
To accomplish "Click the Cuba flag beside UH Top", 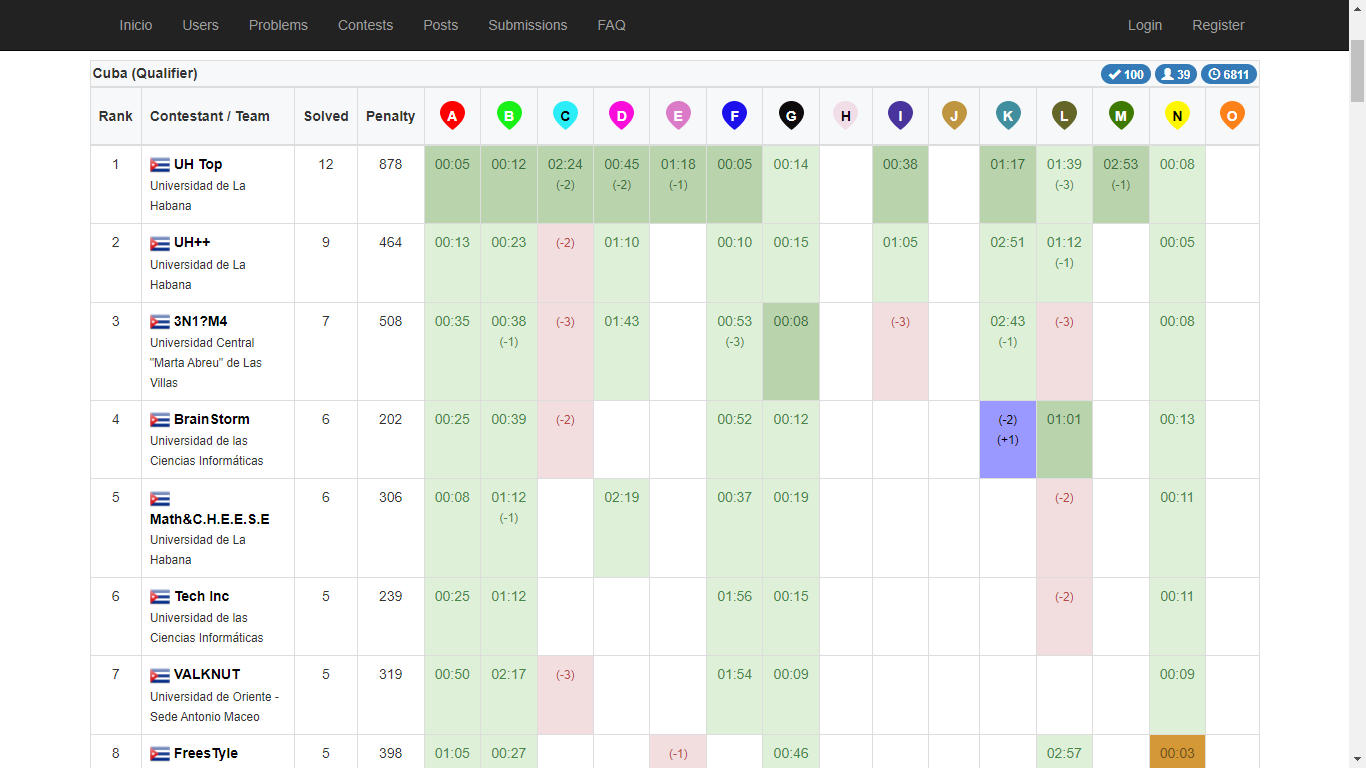I will pyautogui.click(x=160, y=165).
